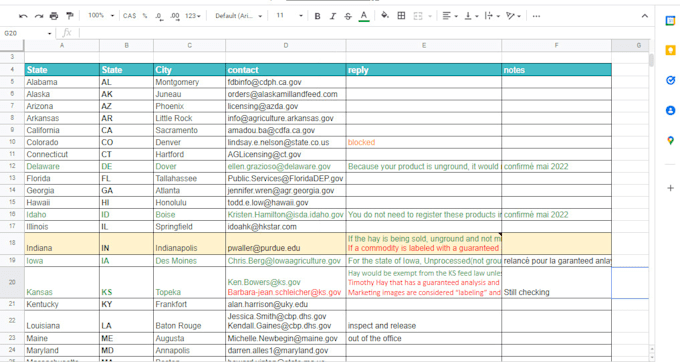680x362 pixels.
Task: Click the 'Topeka' city cell
Action: 189,283
